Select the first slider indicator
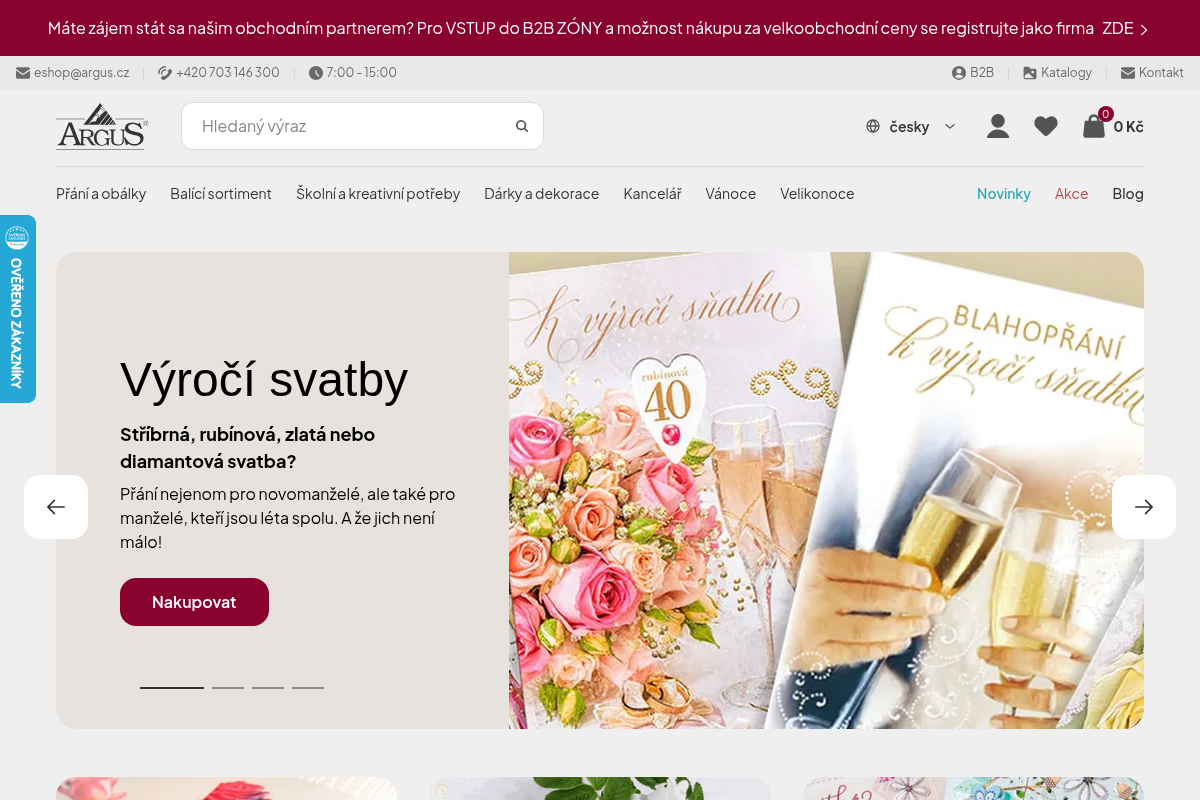Viewport: 1200px width, 800px height. [172, 688]
